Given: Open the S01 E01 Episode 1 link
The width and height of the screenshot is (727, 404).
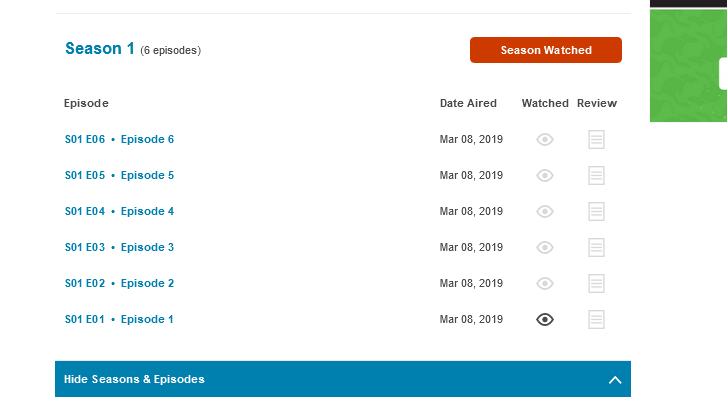Looking at the screenshot, I should pos(119,320).
